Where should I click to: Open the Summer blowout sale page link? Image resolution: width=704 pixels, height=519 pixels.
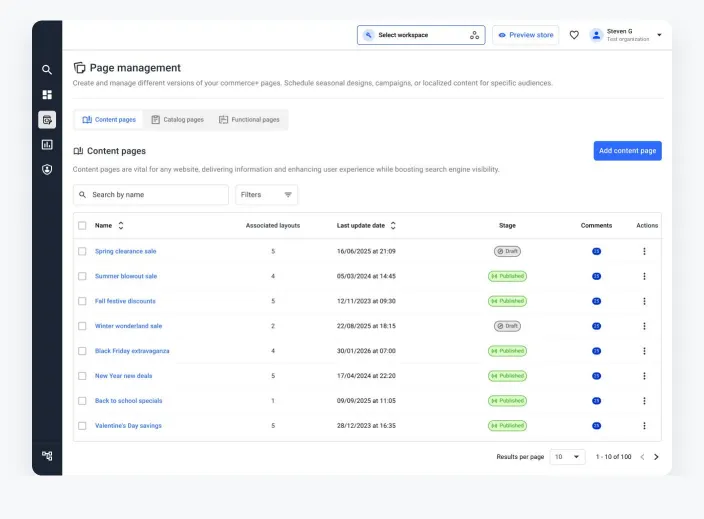126,276
